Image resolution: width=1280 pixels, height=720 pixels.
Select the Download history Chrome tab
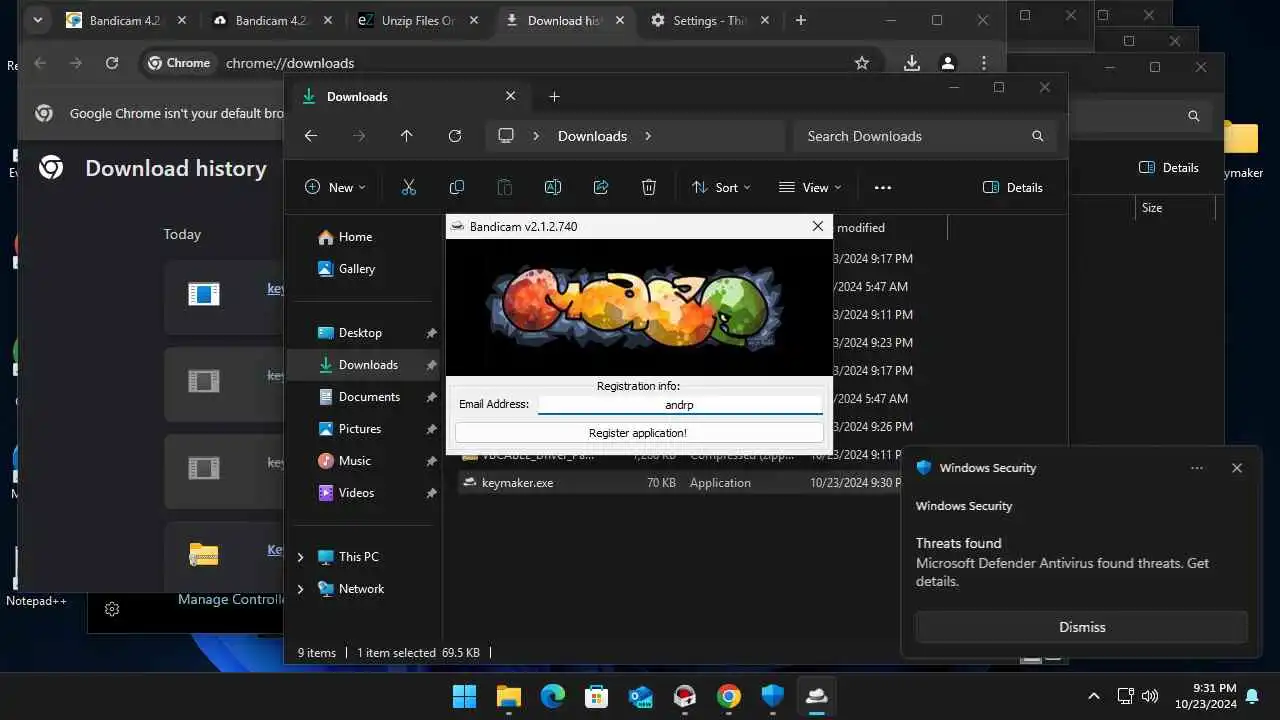(563, 20)
